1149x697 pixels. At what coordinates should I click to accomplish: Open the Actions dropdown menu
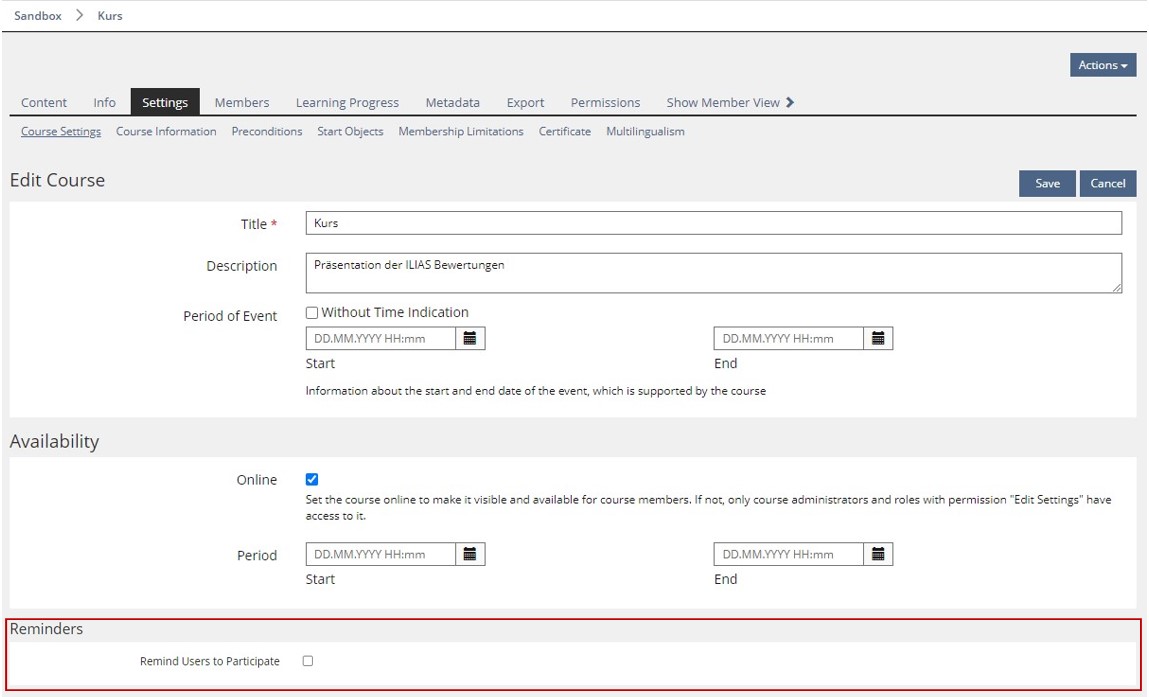pyautogui.click(x=1102, y=65)
